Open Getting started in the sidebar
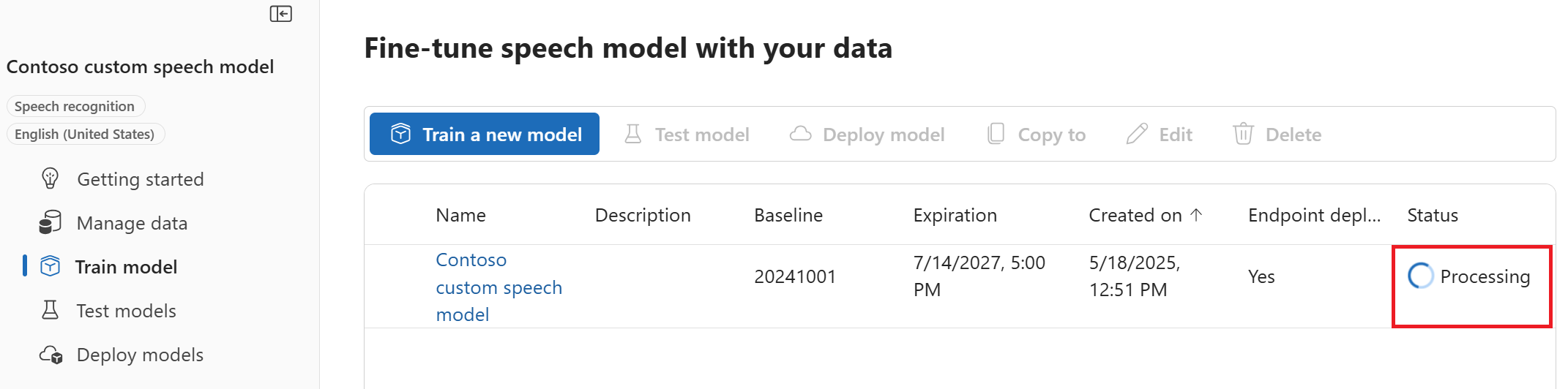Viewport: 1568px width, 389px height. pyautogui.click(x=140, y=179)
